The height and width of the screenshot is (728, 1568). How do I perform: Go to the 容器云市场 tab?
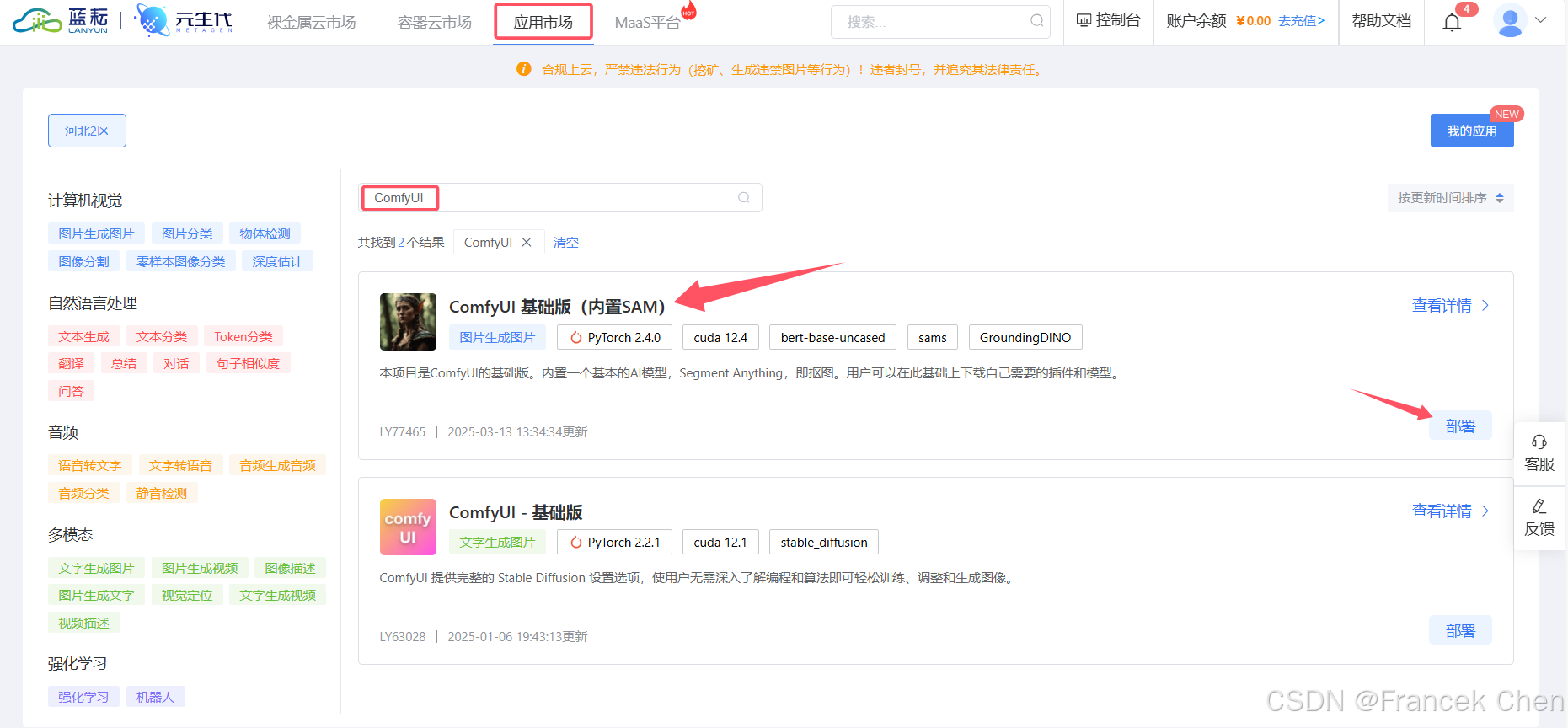click(x=435, y=23)
